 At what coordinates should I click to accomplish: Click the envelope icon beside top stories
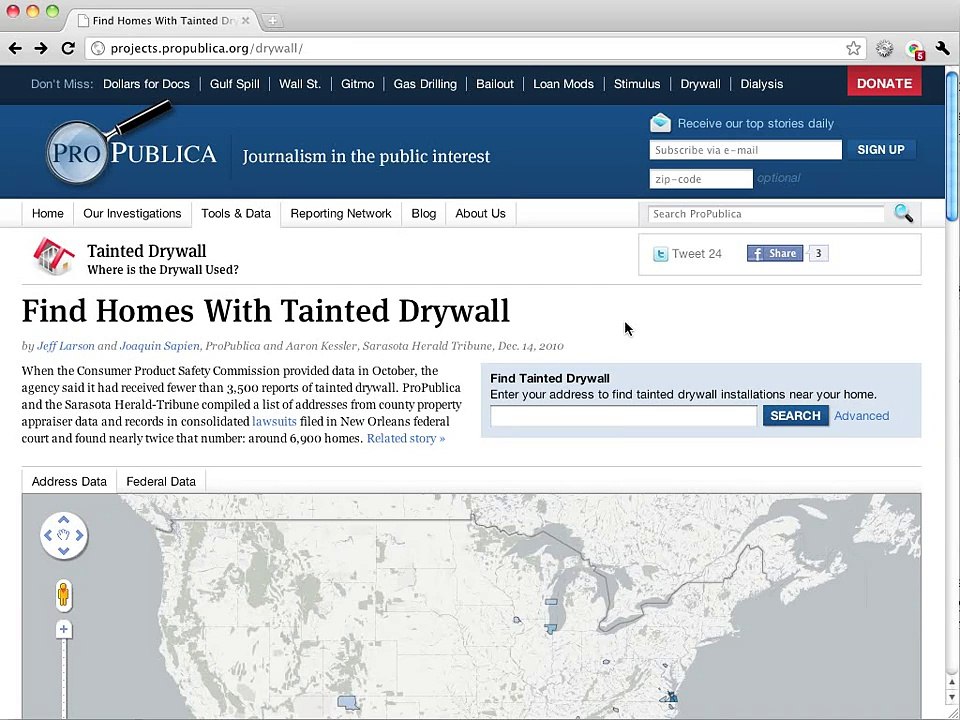pyautogui.click(x=660, y=123)
